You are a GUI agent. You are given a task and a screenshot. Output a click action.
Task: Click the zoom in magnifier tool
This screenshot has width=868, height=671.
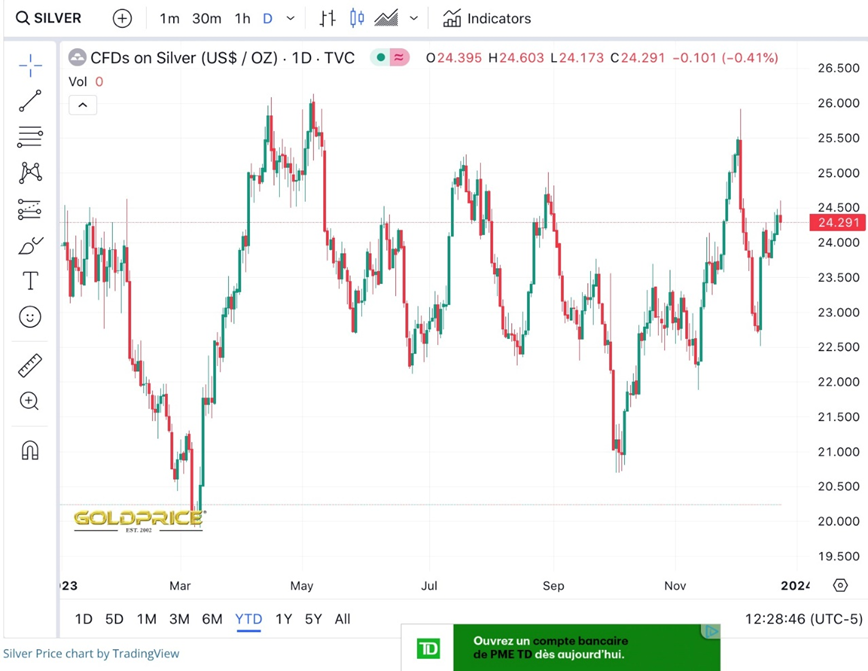click(30, 401)
